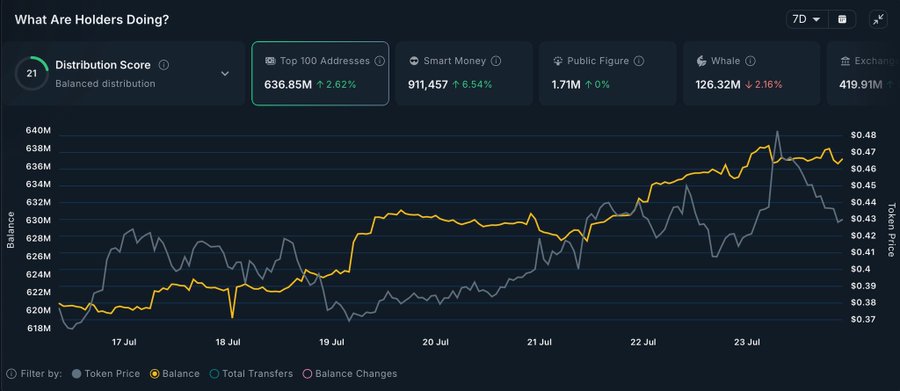Click info icon beside Top 100 Addresses
The image size is (900, 391).
(379, 61)
